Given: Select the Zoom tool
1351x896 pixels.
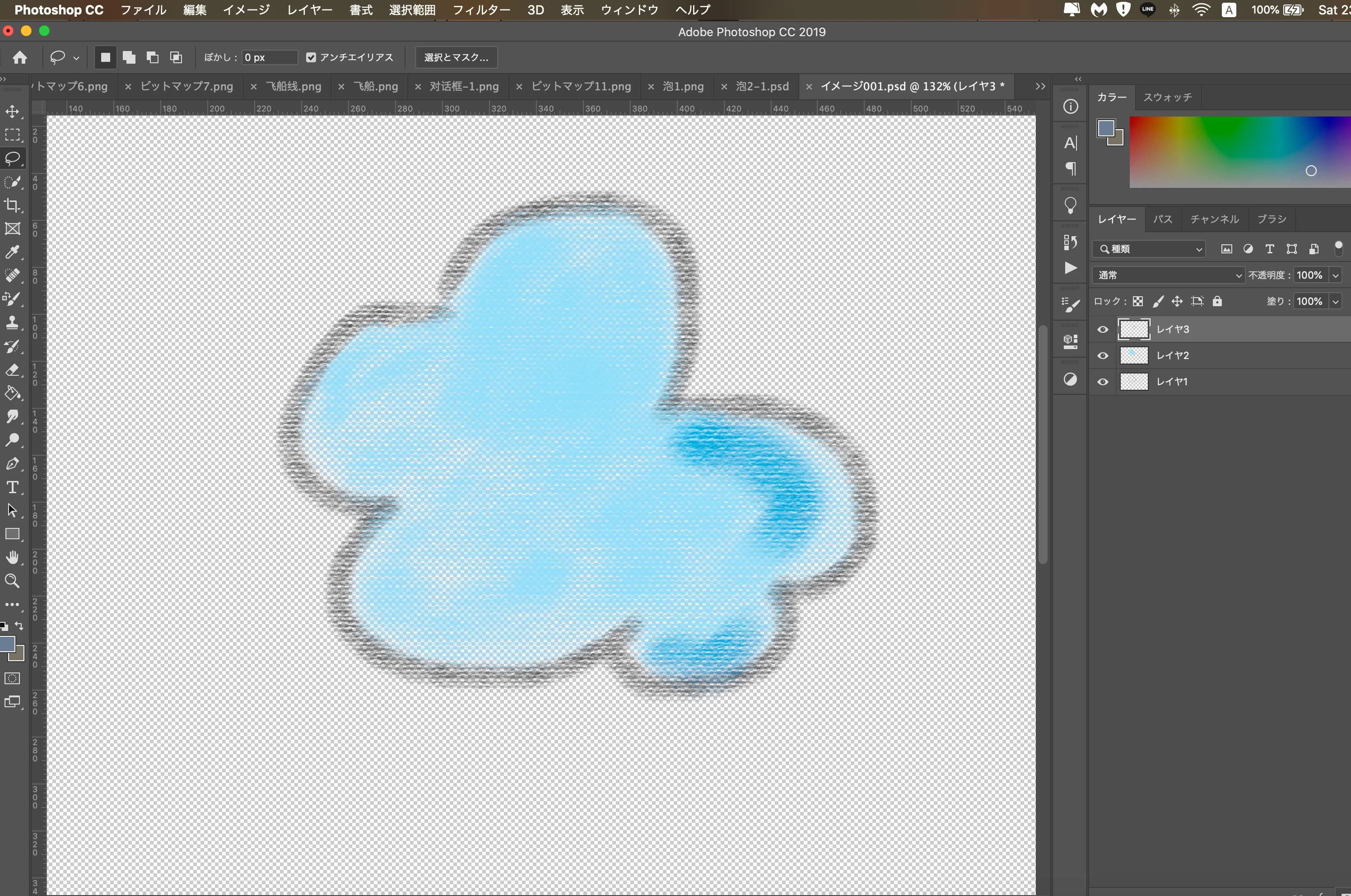Looking at the screenshot, I should tap(12, 581).
